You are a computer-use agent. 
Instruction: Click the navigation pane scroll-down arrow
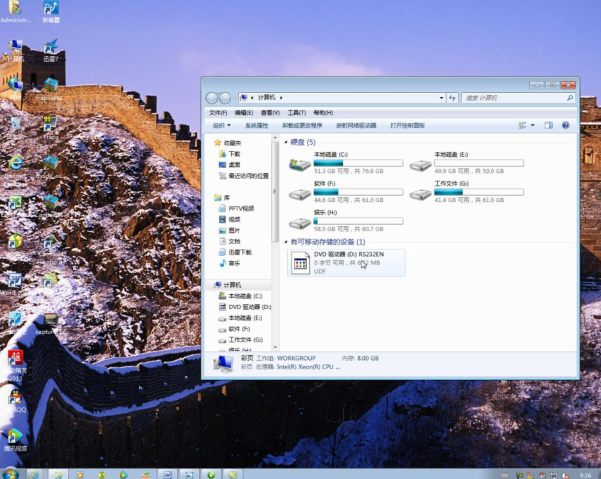275,347
